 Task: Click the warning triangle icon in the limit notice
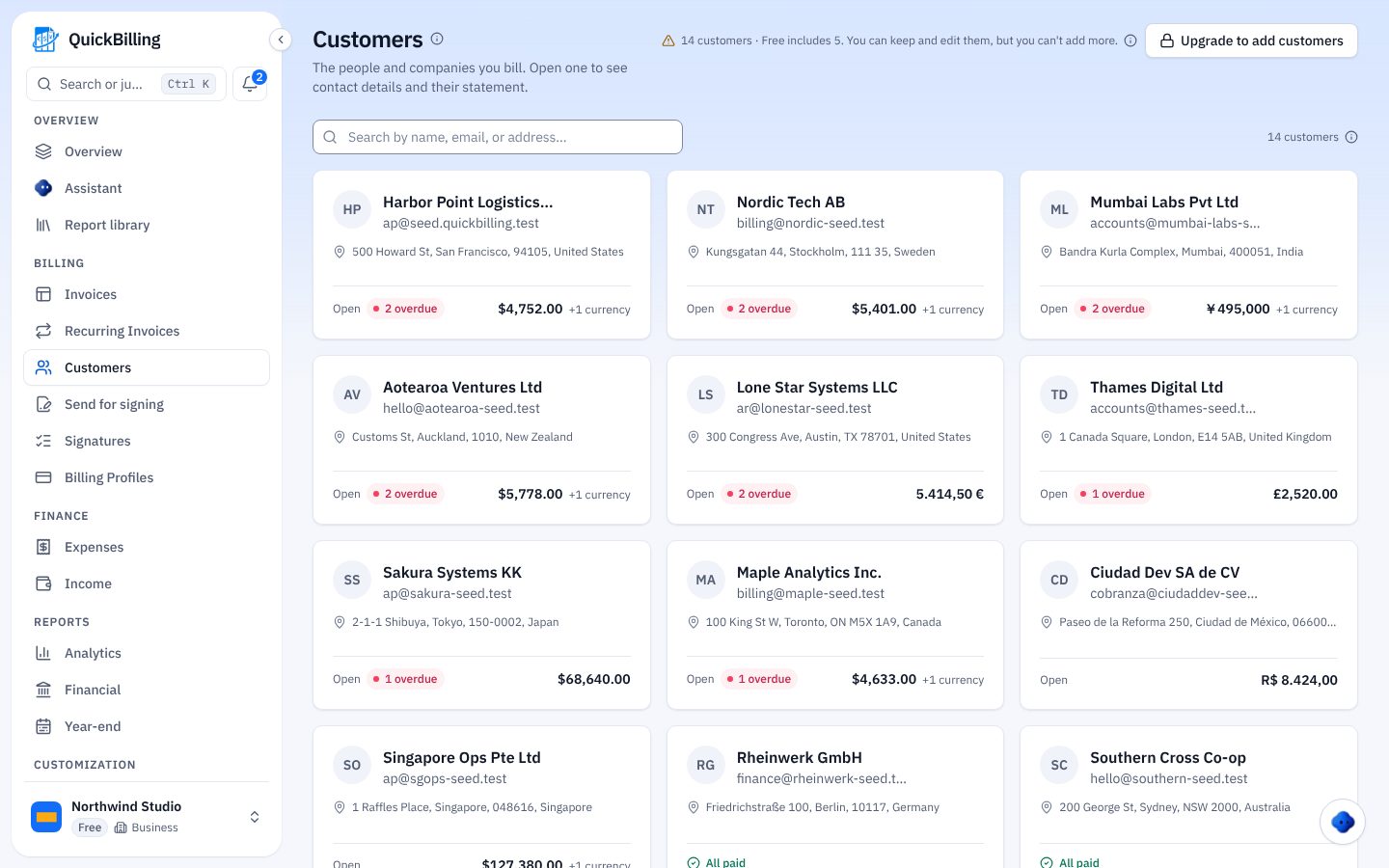pos(668,41)
